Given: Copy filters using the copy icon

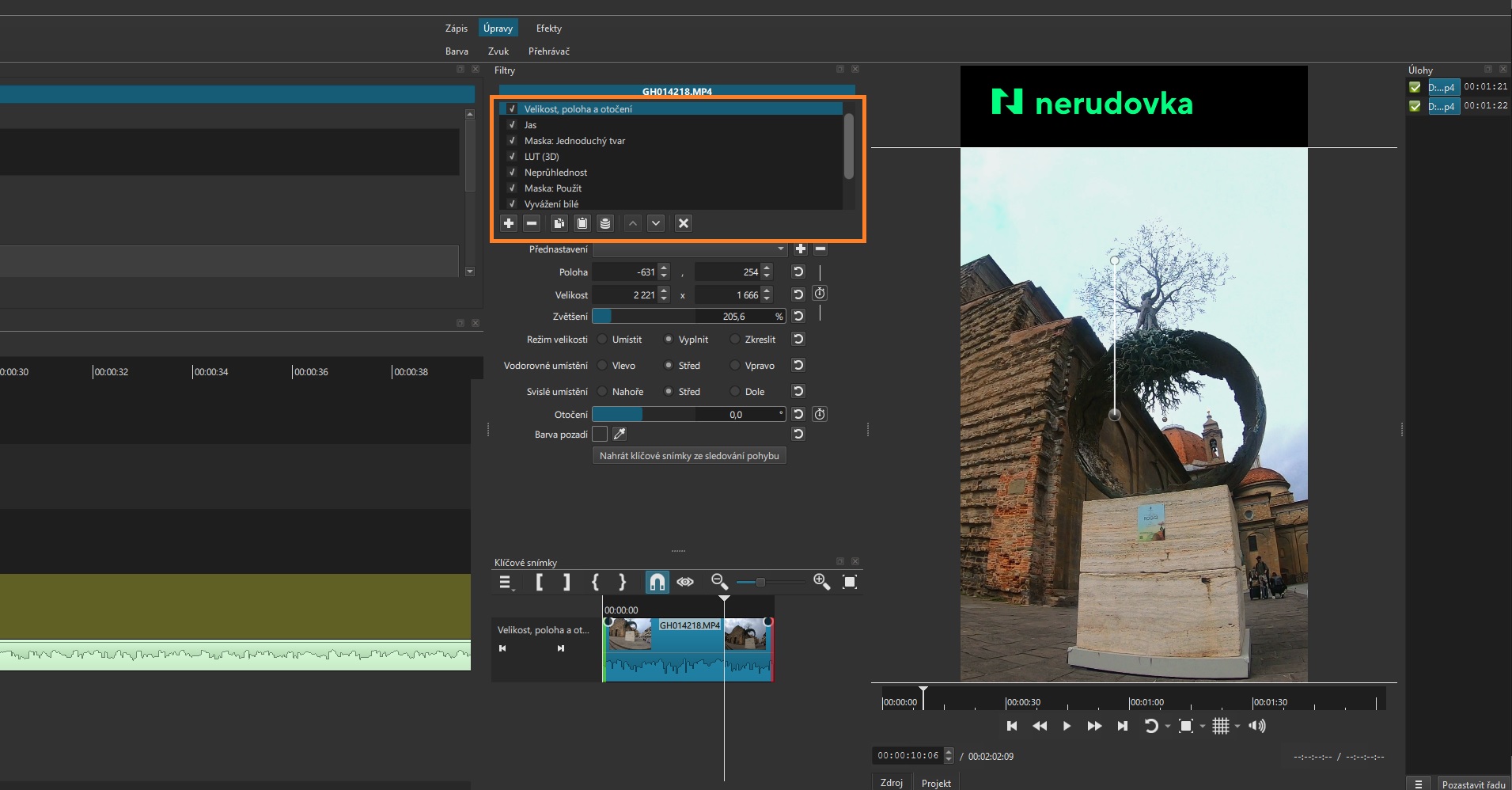Looking at the screenshot, I should 559,223.
